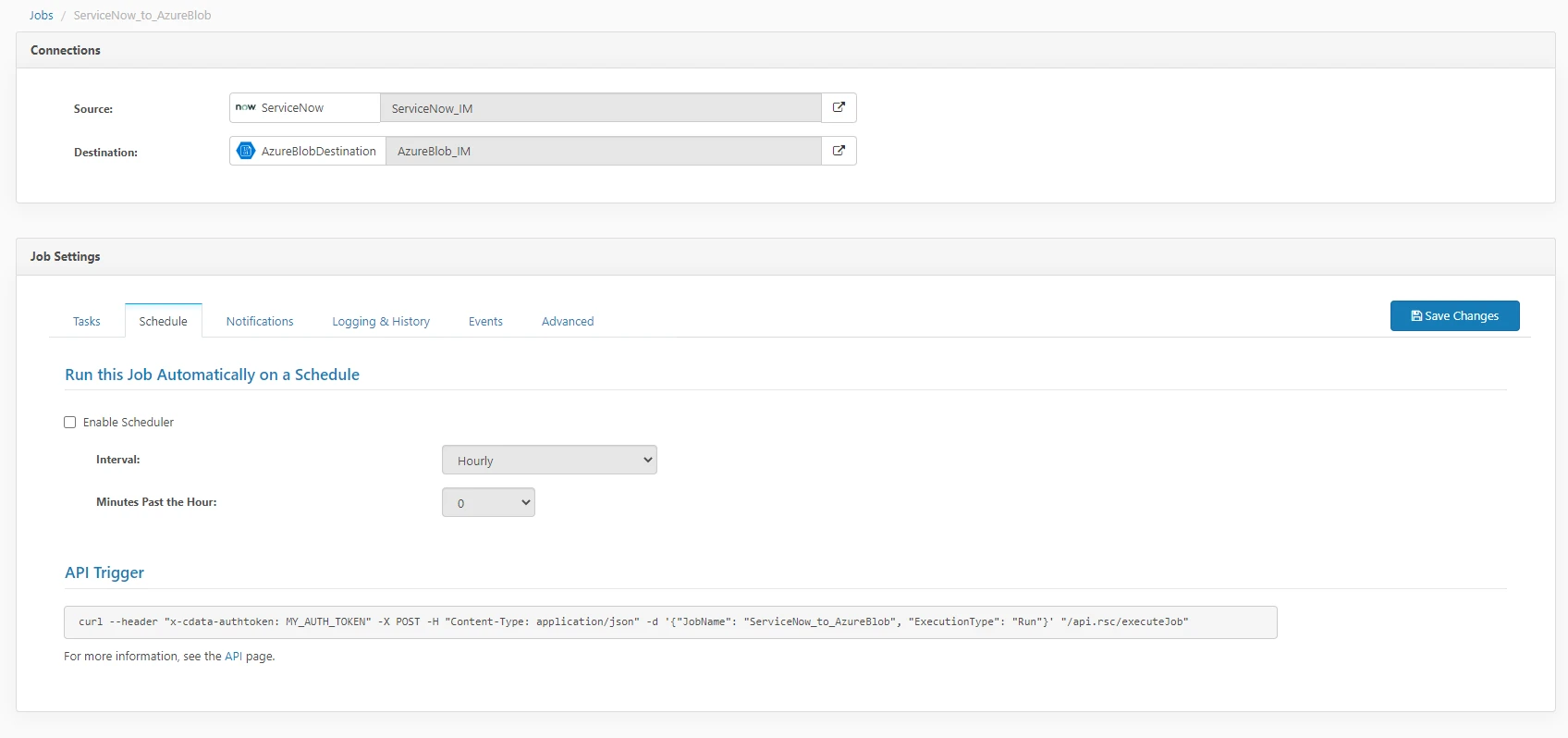Click the API Trigger curl command box
The height and width of the screenshot is (738, 1568).
670,622
